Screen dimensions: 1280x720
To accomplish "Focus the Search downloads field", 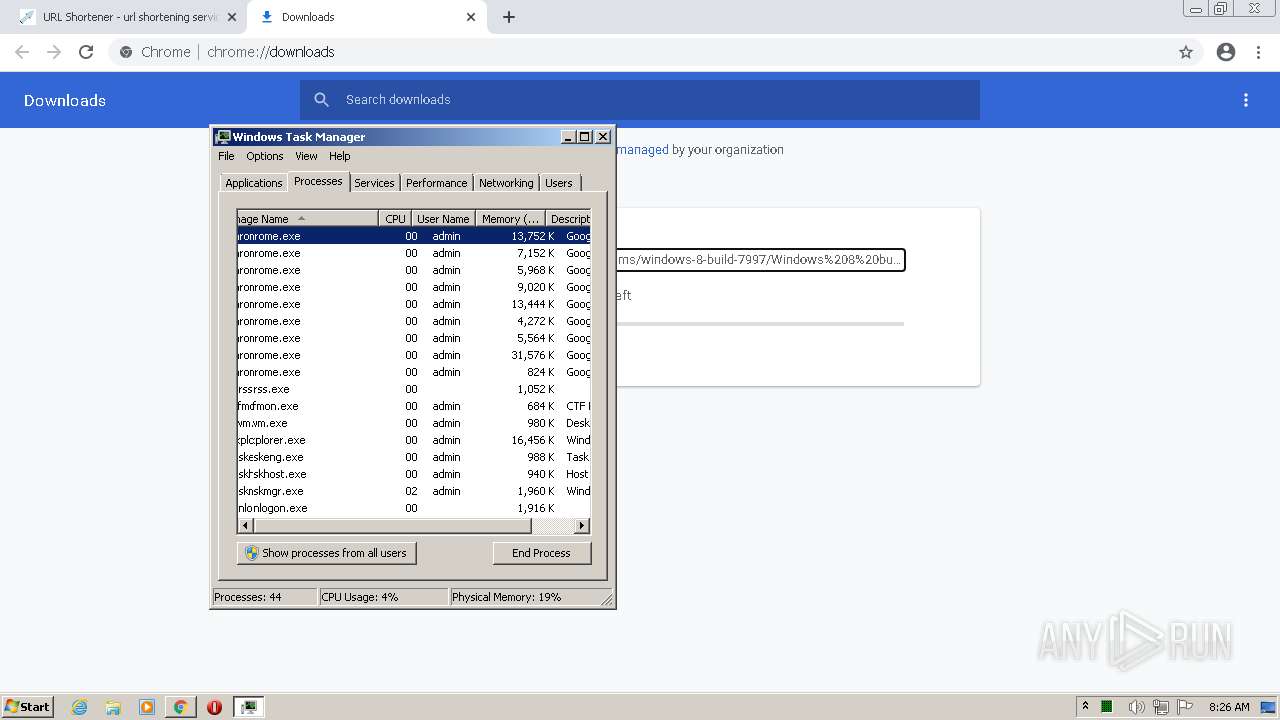I will [640, 100].
